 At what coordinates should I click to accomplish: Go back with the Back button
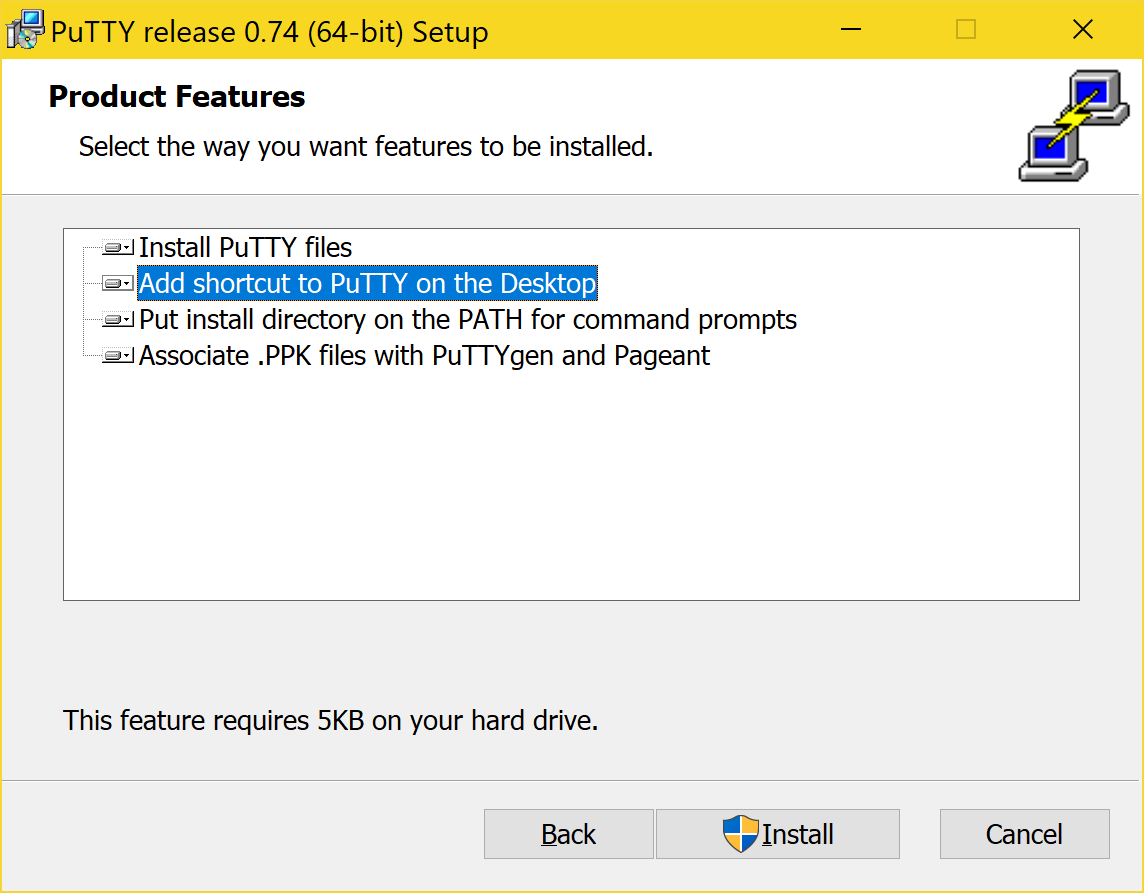coord(568,834)
